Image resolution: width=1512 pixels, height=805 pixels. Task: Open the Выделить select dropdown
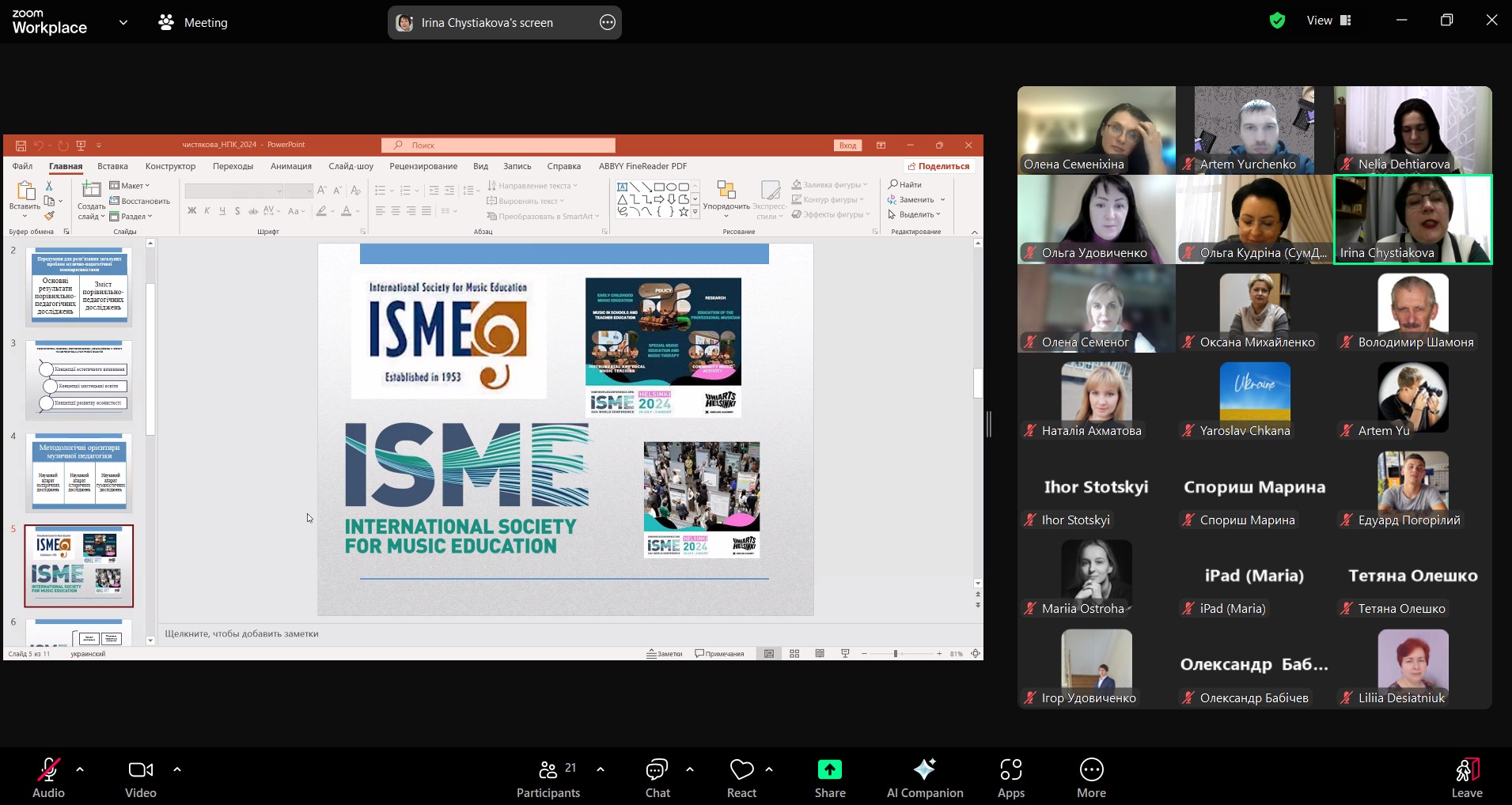pos(914,214)
